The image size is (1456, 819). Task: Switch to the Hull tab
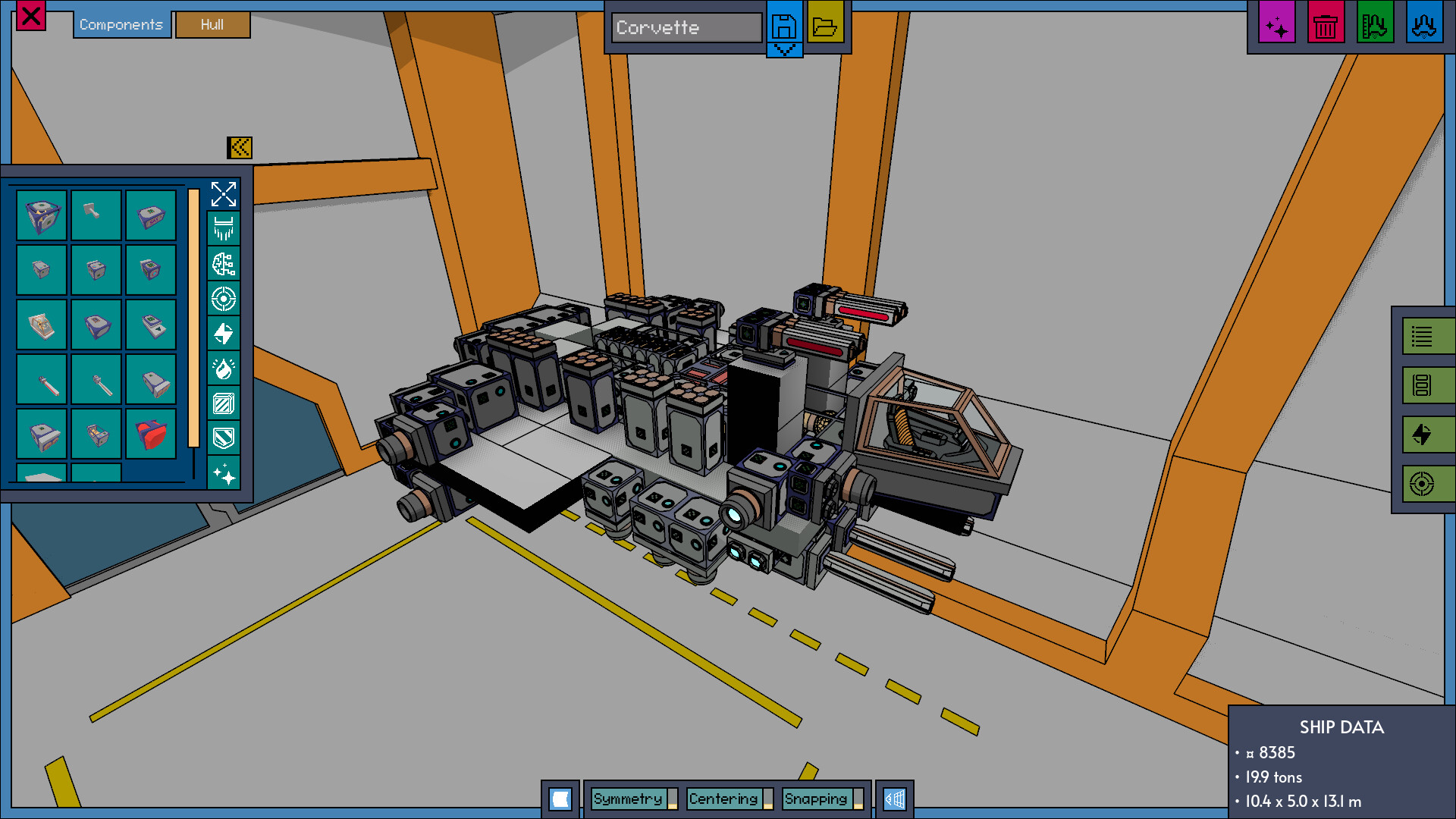click(212, 25)
